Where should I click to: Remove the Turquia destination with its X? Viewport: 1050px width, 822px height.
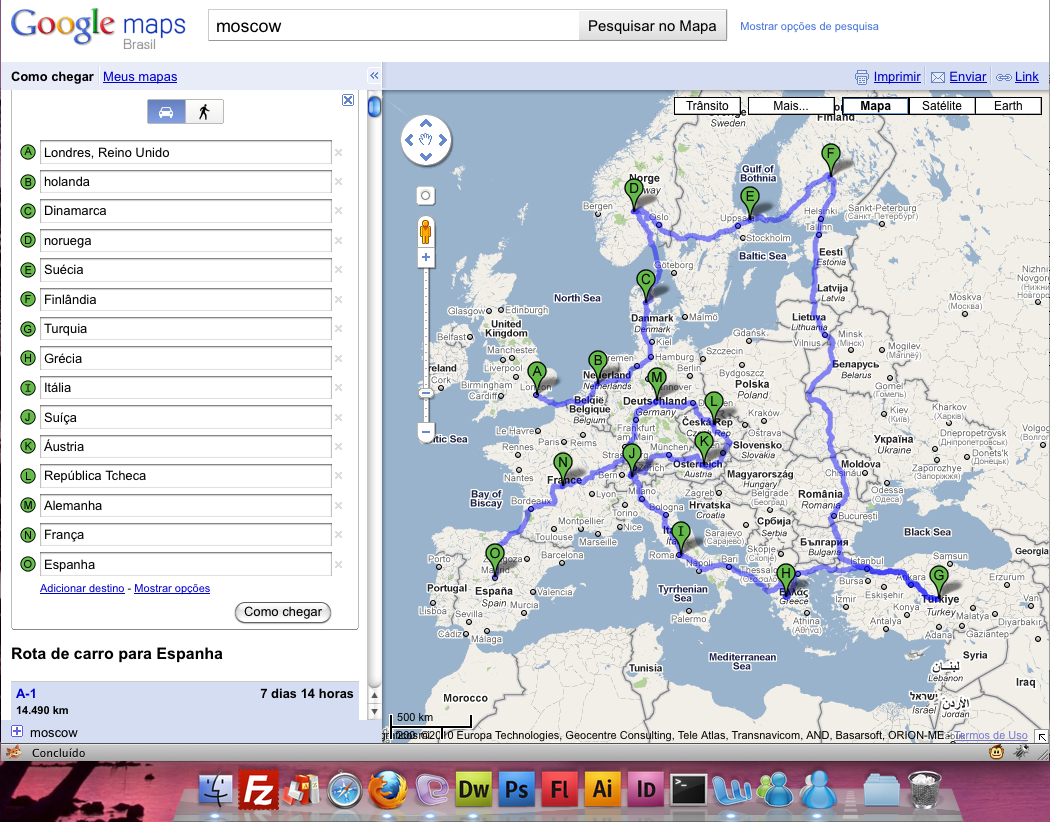[338, 329]
